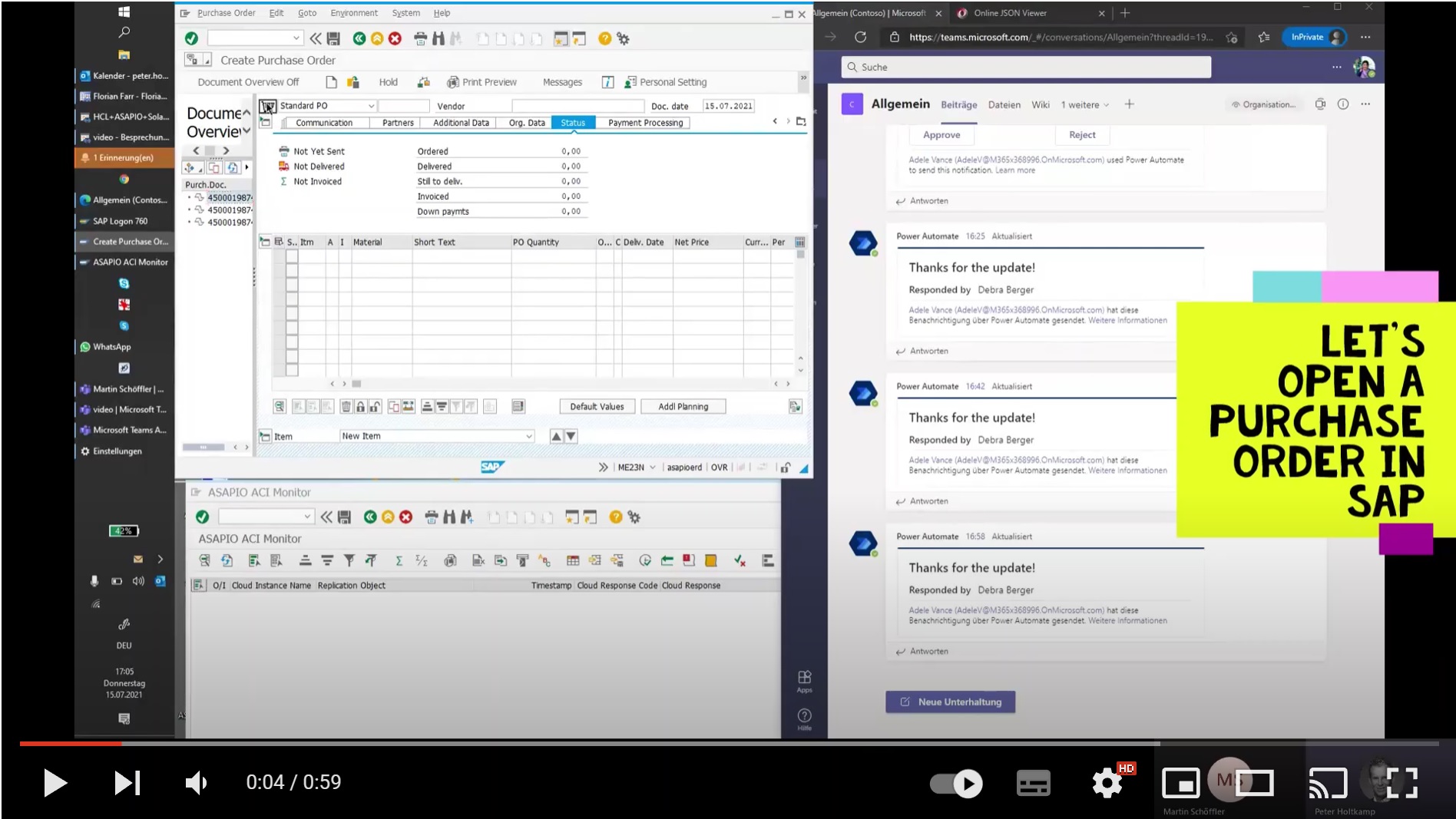The image size is (1456, 819).
Task: Click the green Back icon in SAP toolbar
Action: (x=359, y=38)
